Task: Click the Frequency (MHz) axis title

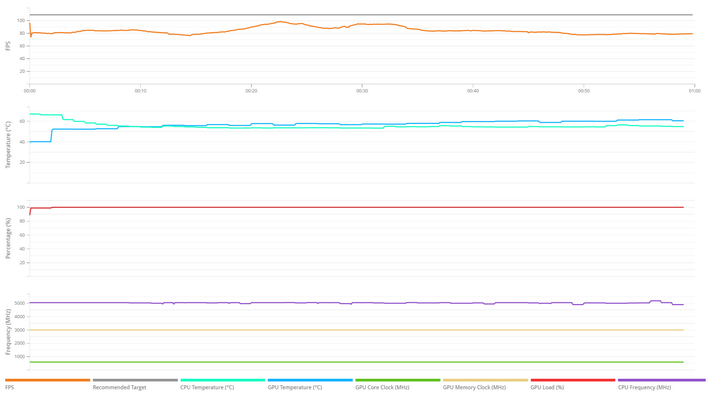Action: pyautogui.click(x=9, y=332)
